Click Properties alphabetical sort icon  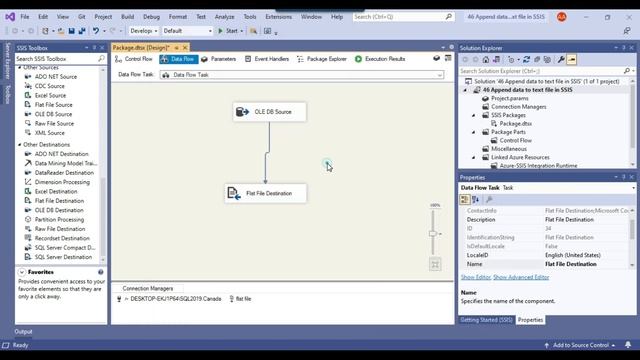coord(476,200)
